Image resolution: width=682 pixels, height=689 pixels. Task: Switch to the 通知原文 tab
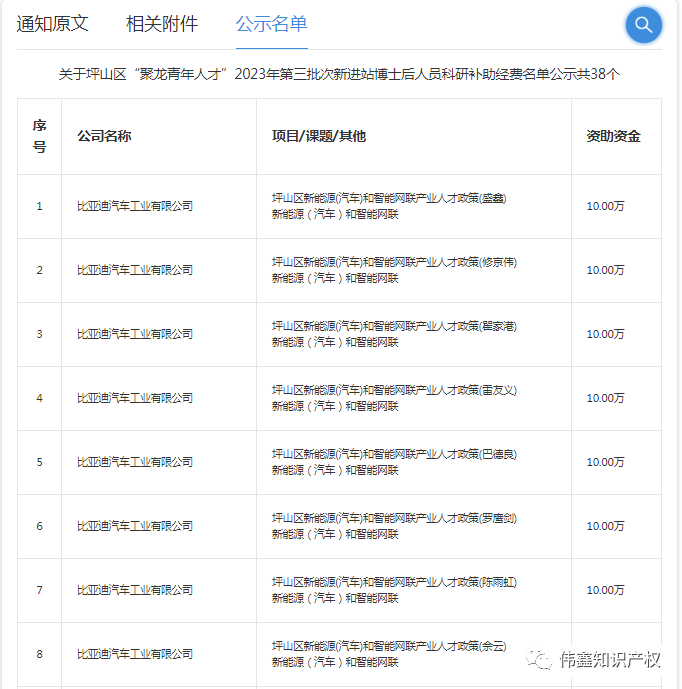pos(52,24)
